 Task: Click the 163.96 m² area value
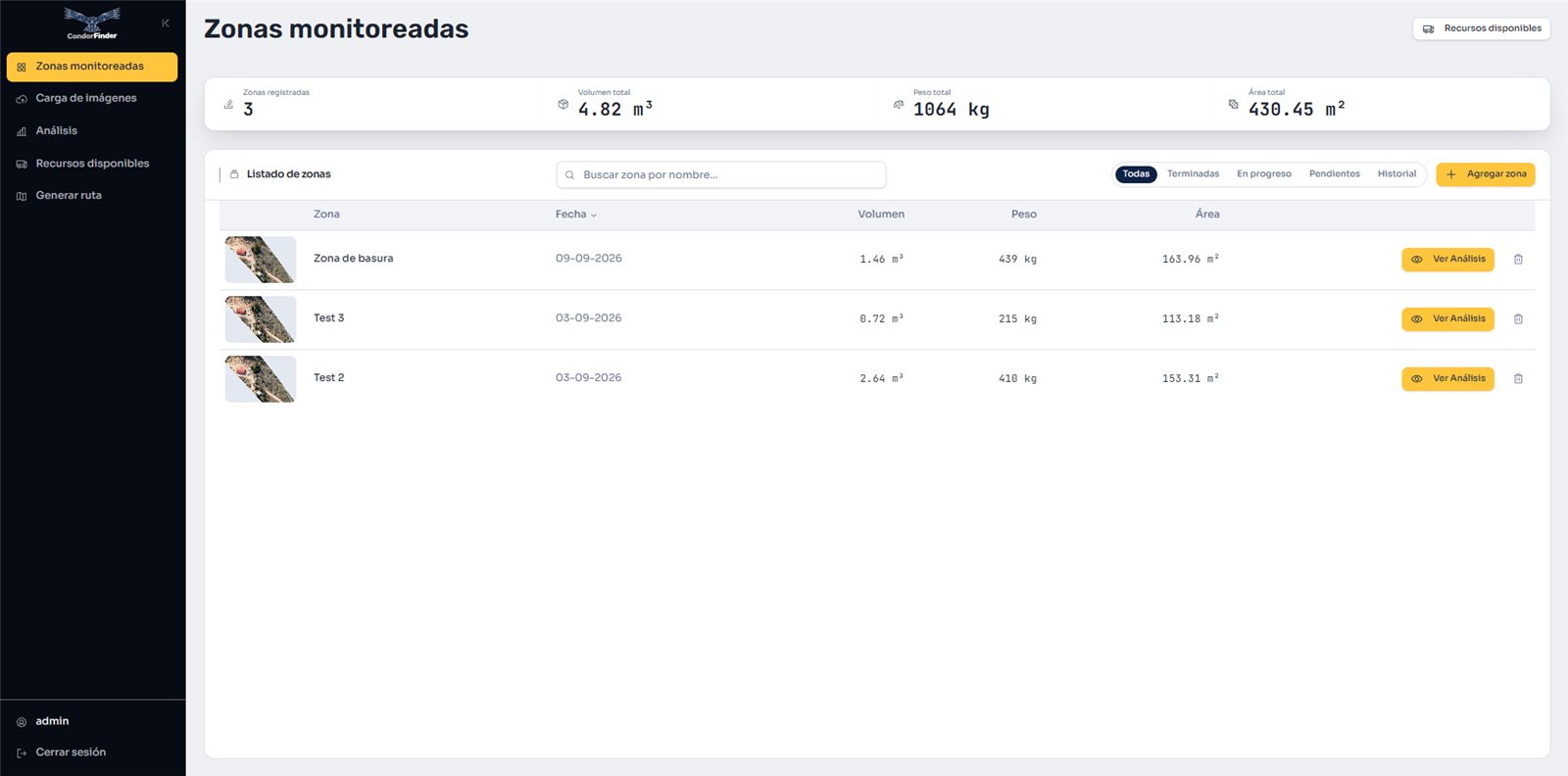[1191, 260]
